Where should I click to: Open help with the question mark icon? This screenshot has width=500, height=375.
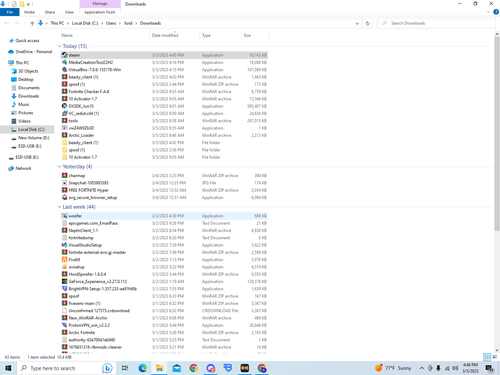point(496,12)
